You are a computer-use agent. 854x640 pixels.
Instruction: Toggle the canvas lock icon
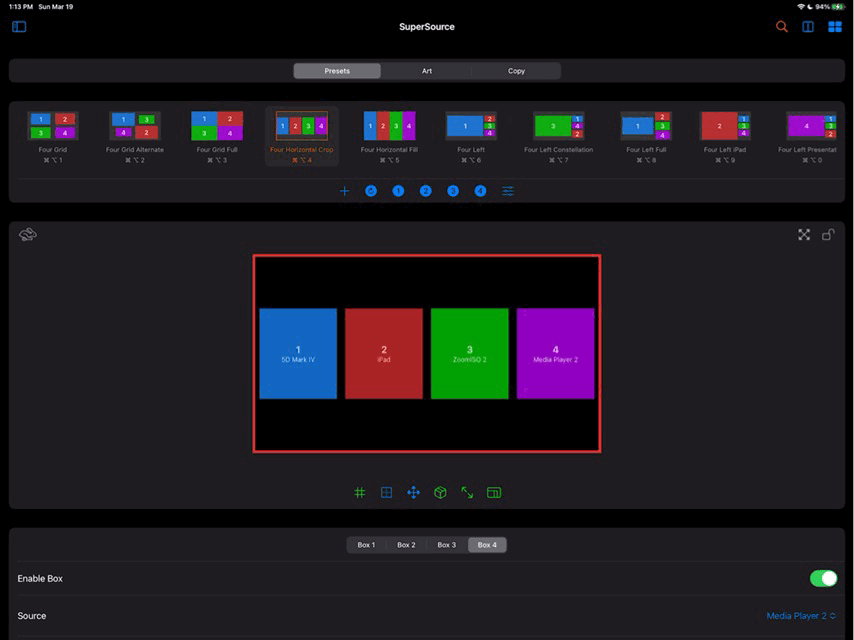pyautogui.click(x=828, y=235)
